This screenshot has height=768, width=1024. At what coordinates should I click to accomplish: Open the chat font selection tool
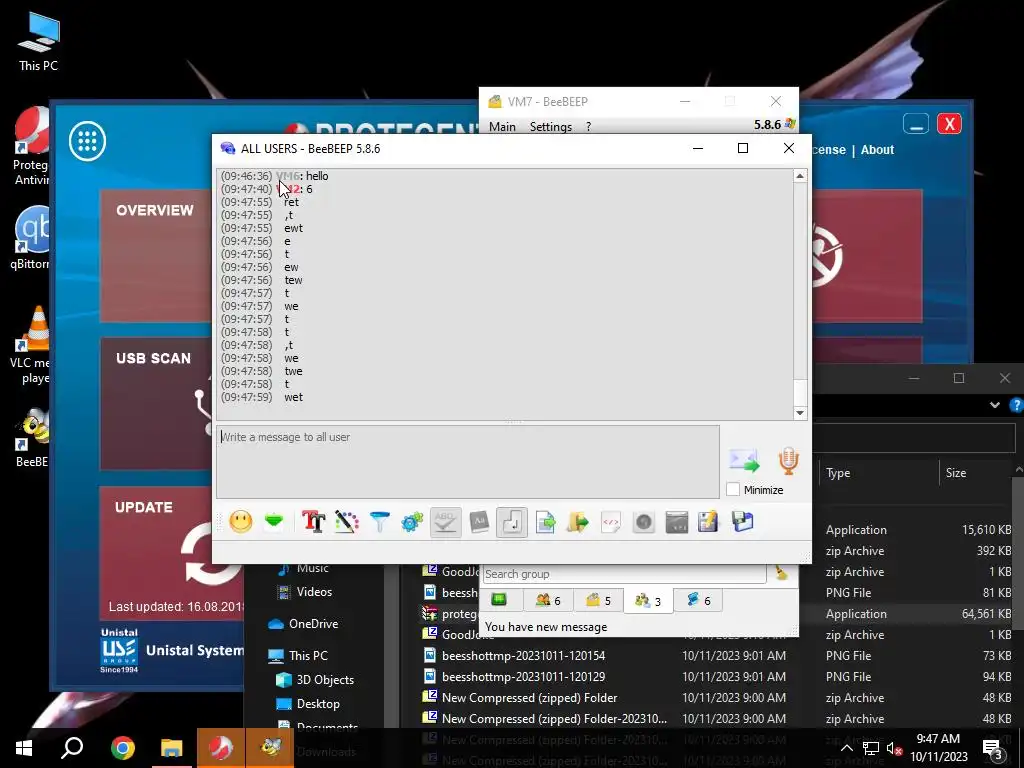click(x=313, y=522)
